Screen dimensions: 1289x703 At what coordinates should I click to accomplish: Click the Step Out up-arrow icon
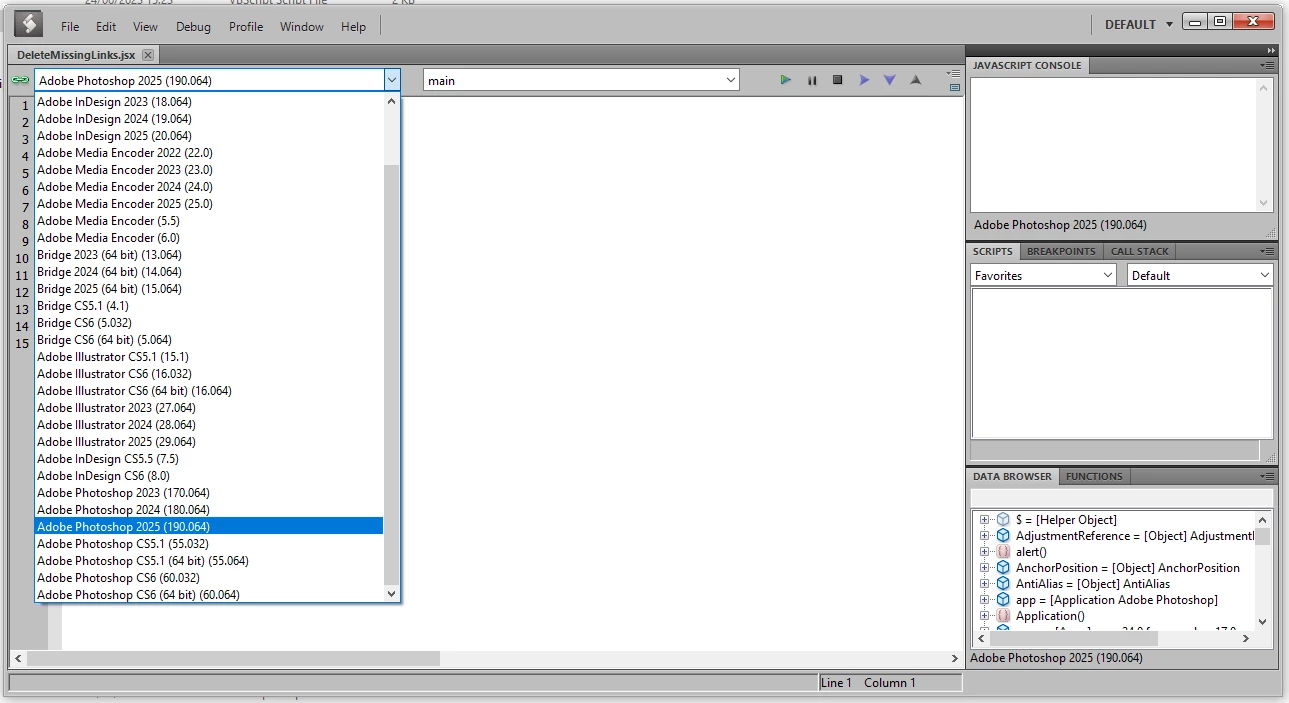tap(915, 80)
